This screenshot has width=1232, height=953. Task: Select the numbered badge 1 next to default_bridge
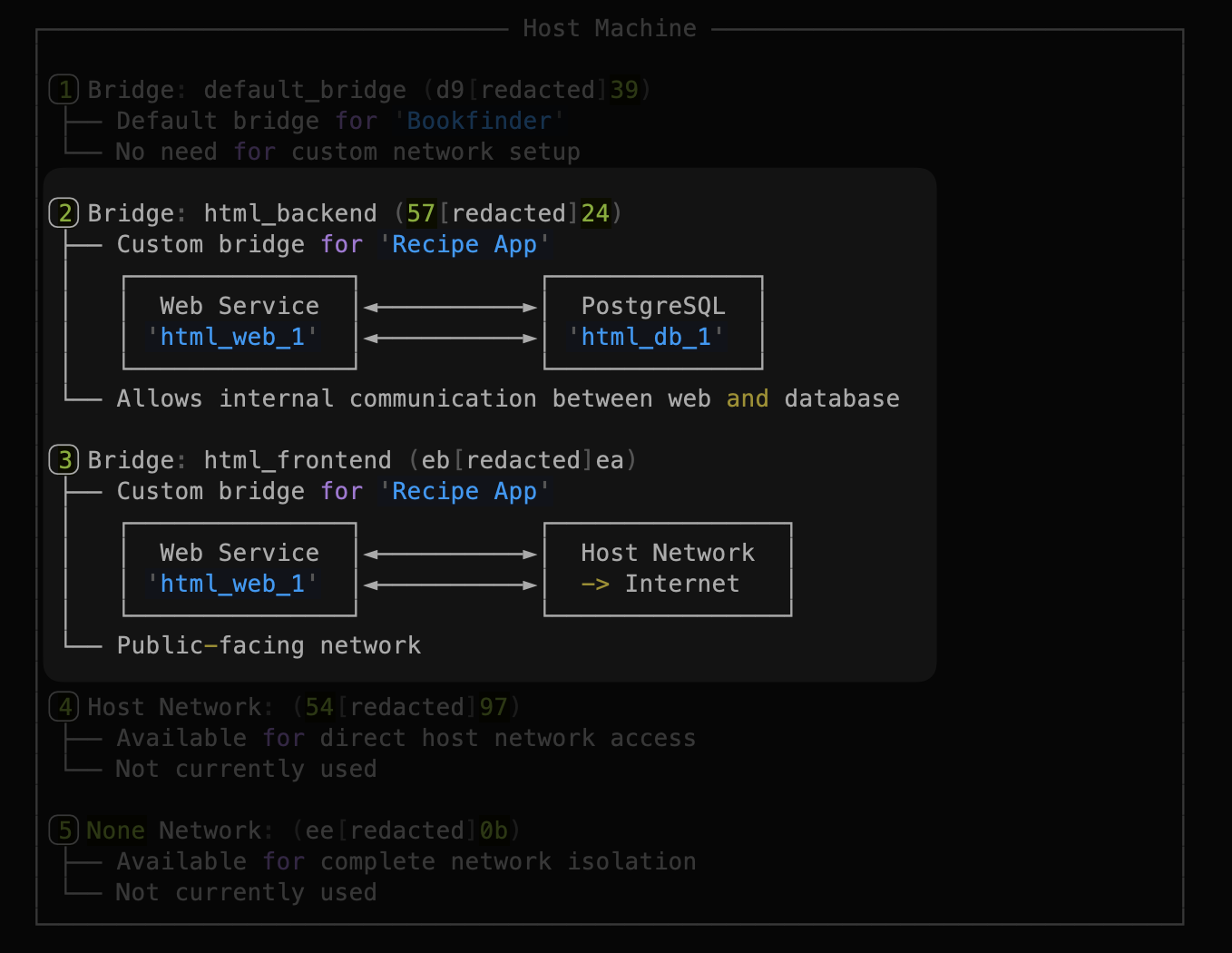coord(64,89)
